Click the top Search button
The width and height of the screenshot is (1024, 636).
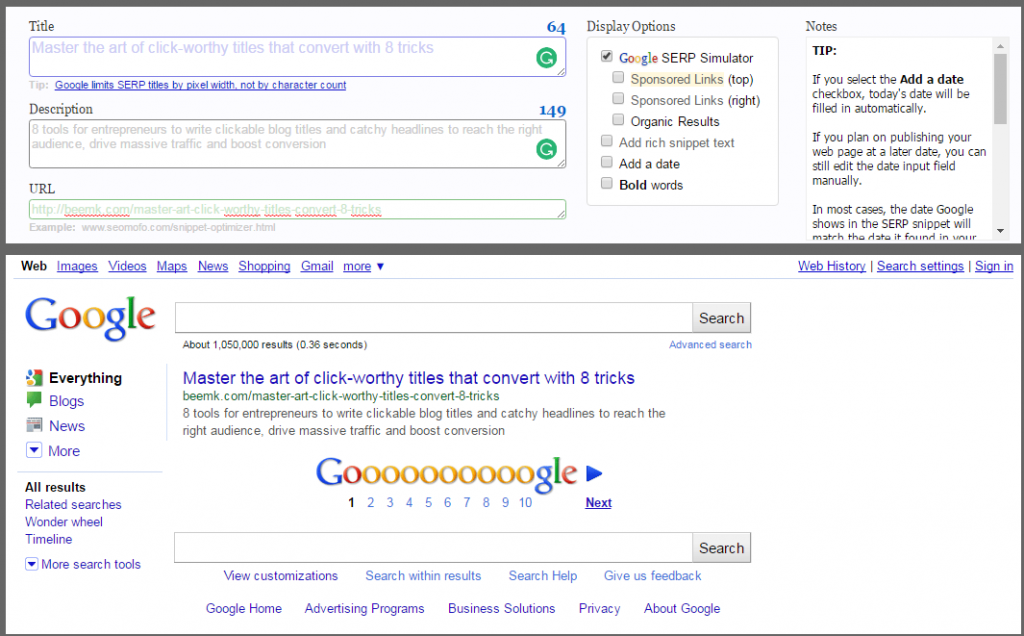tap(722, 318)
